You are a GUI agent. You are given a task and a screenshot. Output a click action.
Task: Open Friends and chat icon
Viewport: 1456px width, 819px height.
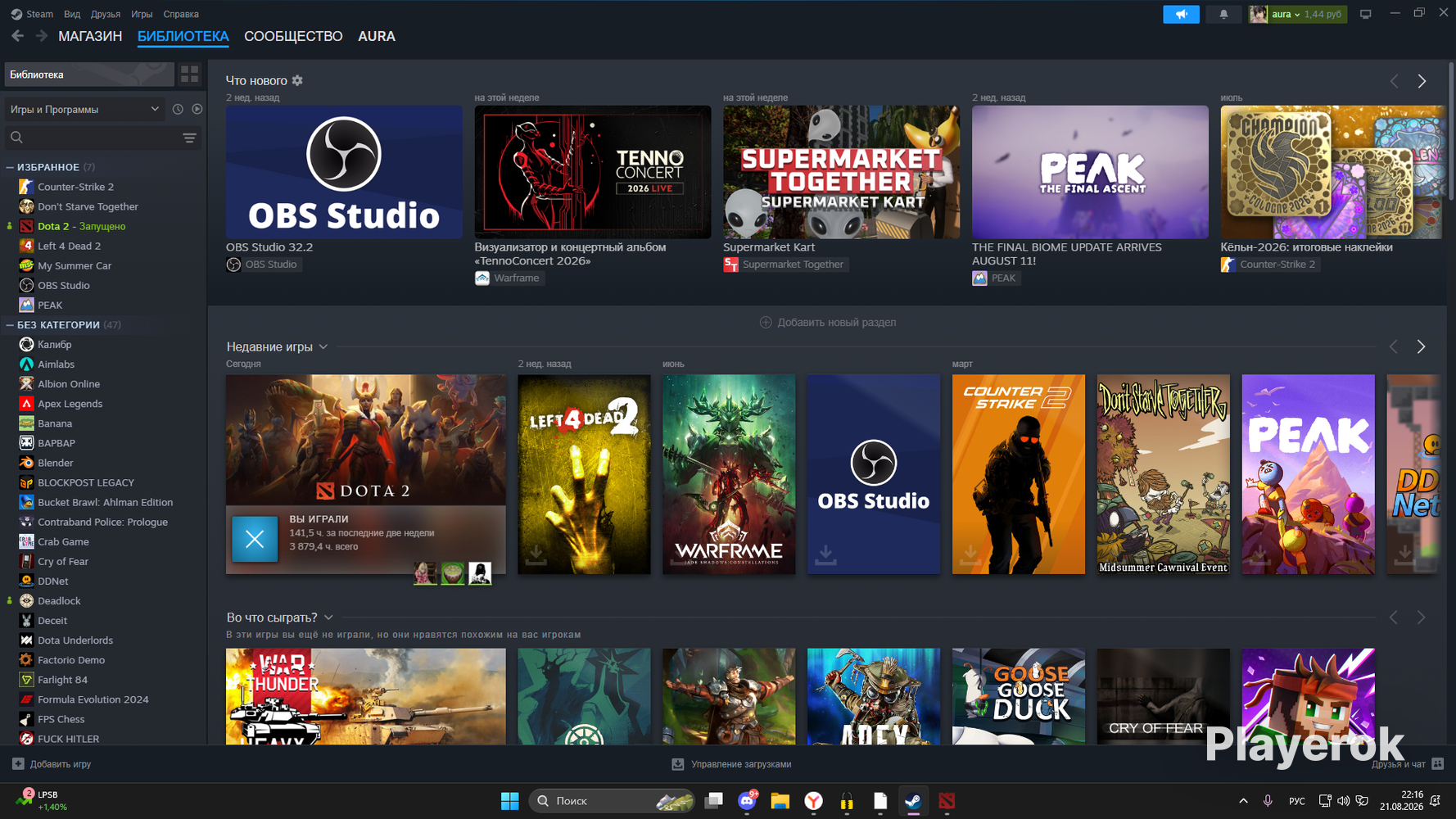tap(1438, 764)
